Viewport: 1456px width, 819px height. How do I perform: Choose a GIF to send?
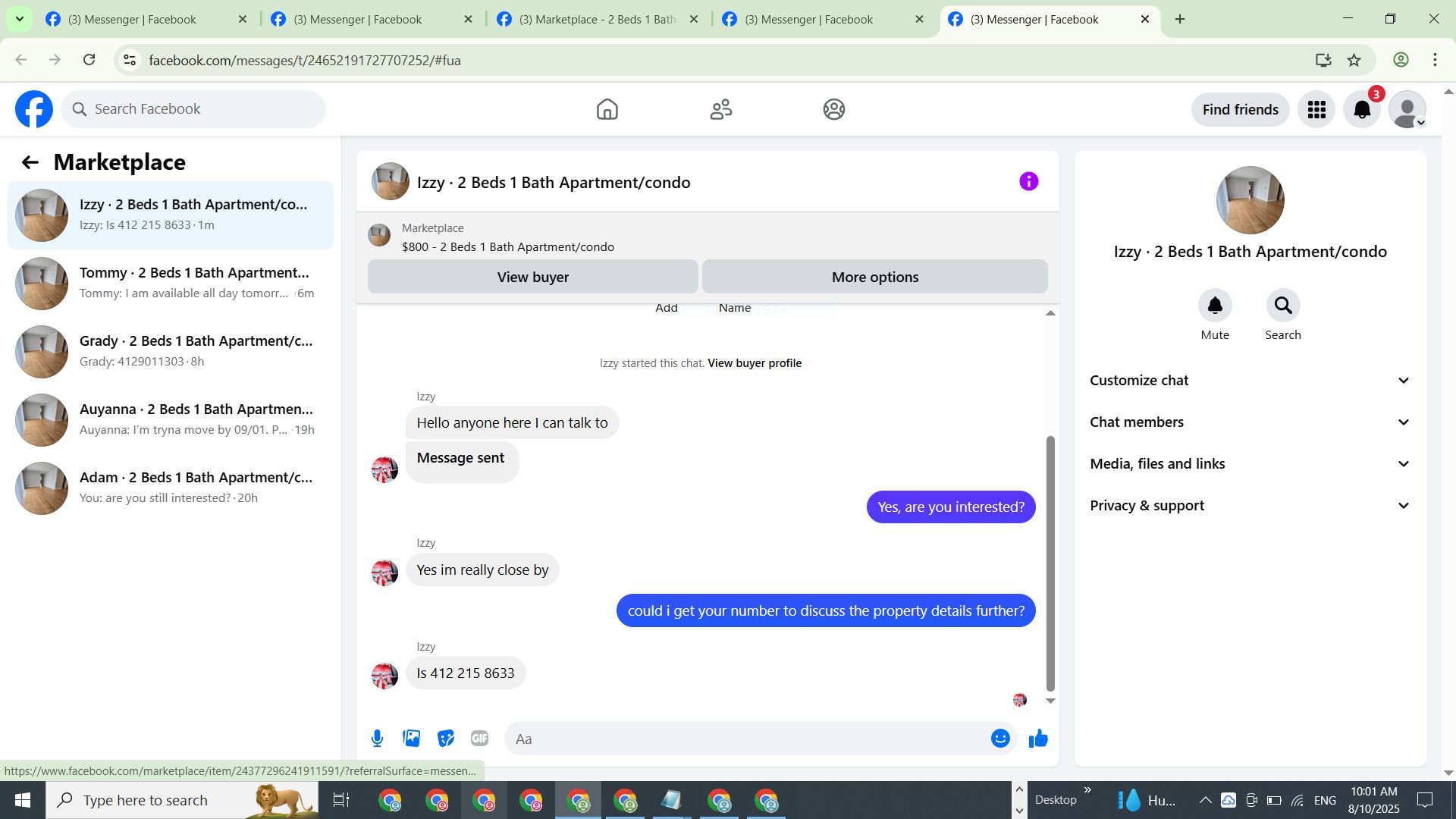479,739
